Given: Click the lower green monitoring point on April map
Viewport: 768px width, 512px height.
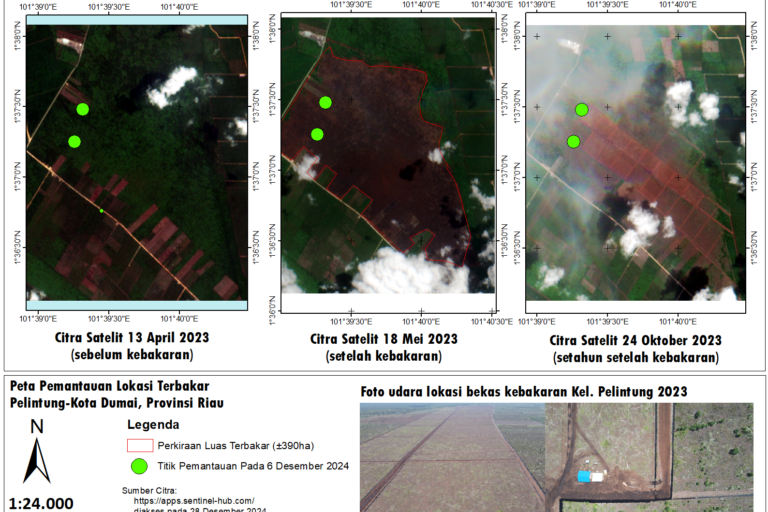Looking at the screenshot, I should pos(74,141).
